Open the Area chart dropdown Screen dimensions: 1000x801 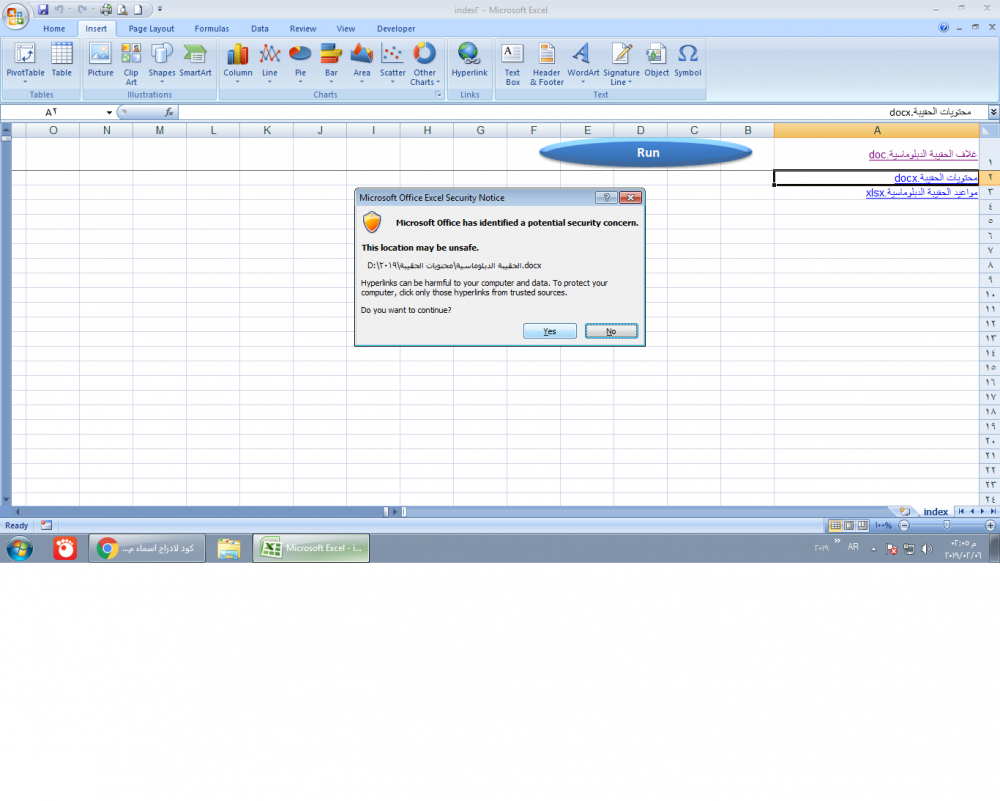(362, 63)
